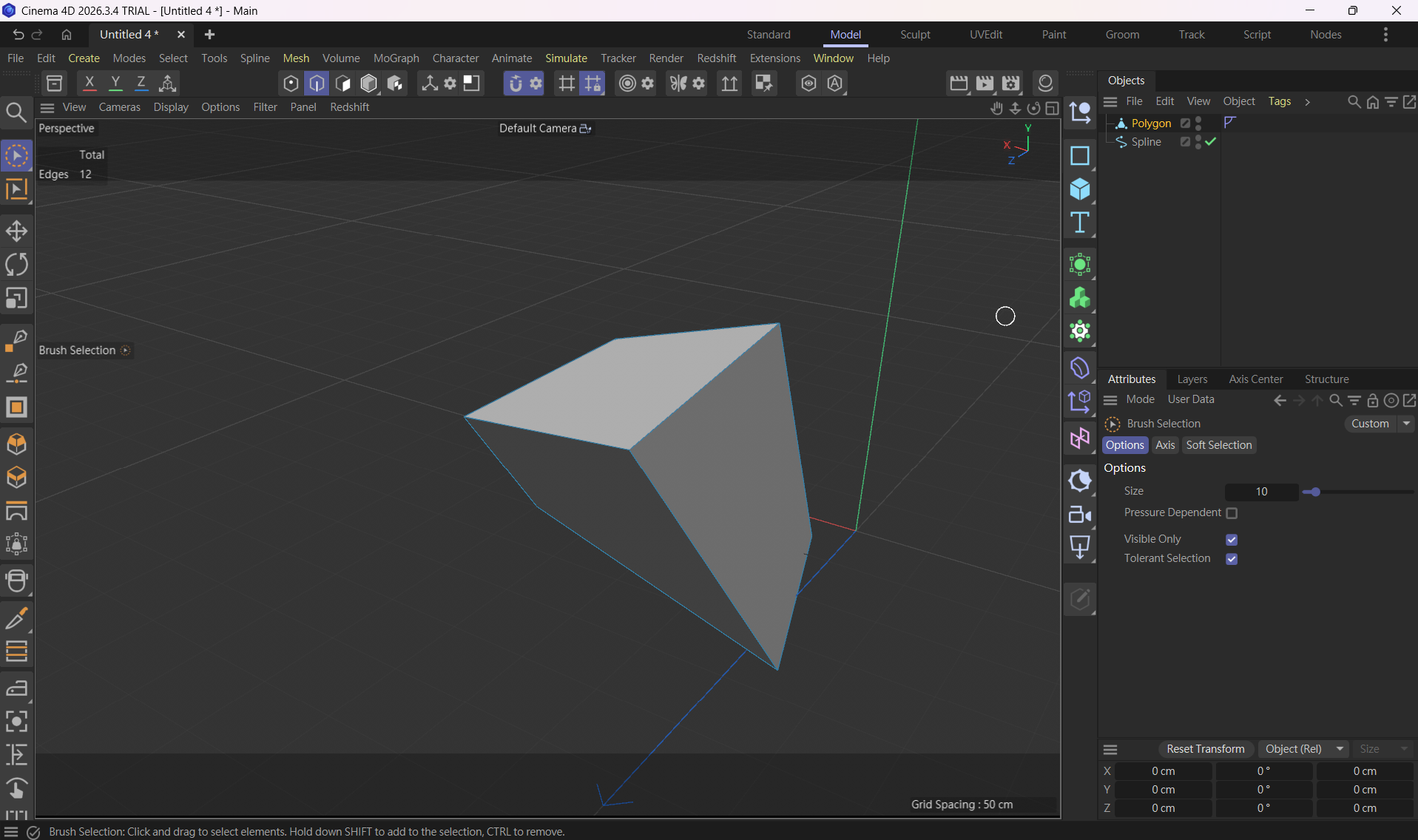The image size is (1418, 840).
Task: Add a new project tab with plus
Action: pos(209,35)
